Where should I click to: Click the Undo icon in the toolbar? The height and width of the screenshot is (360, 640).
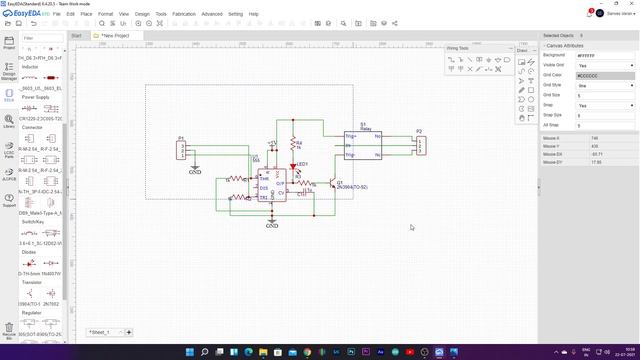click(x=34, y=24)
